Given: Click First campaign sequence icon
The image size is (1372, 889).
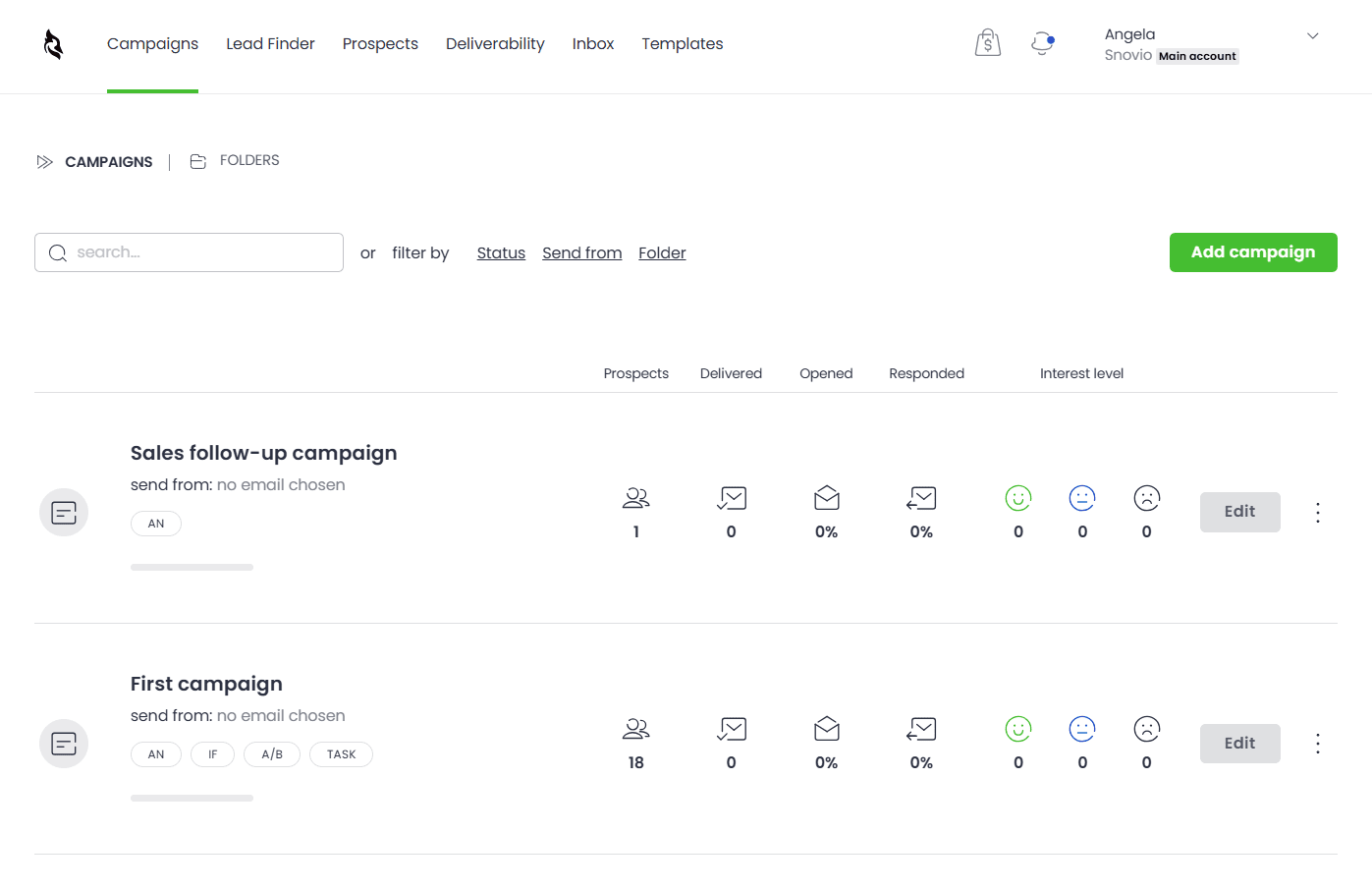Looking at the screenshot, I should point(64,744).
